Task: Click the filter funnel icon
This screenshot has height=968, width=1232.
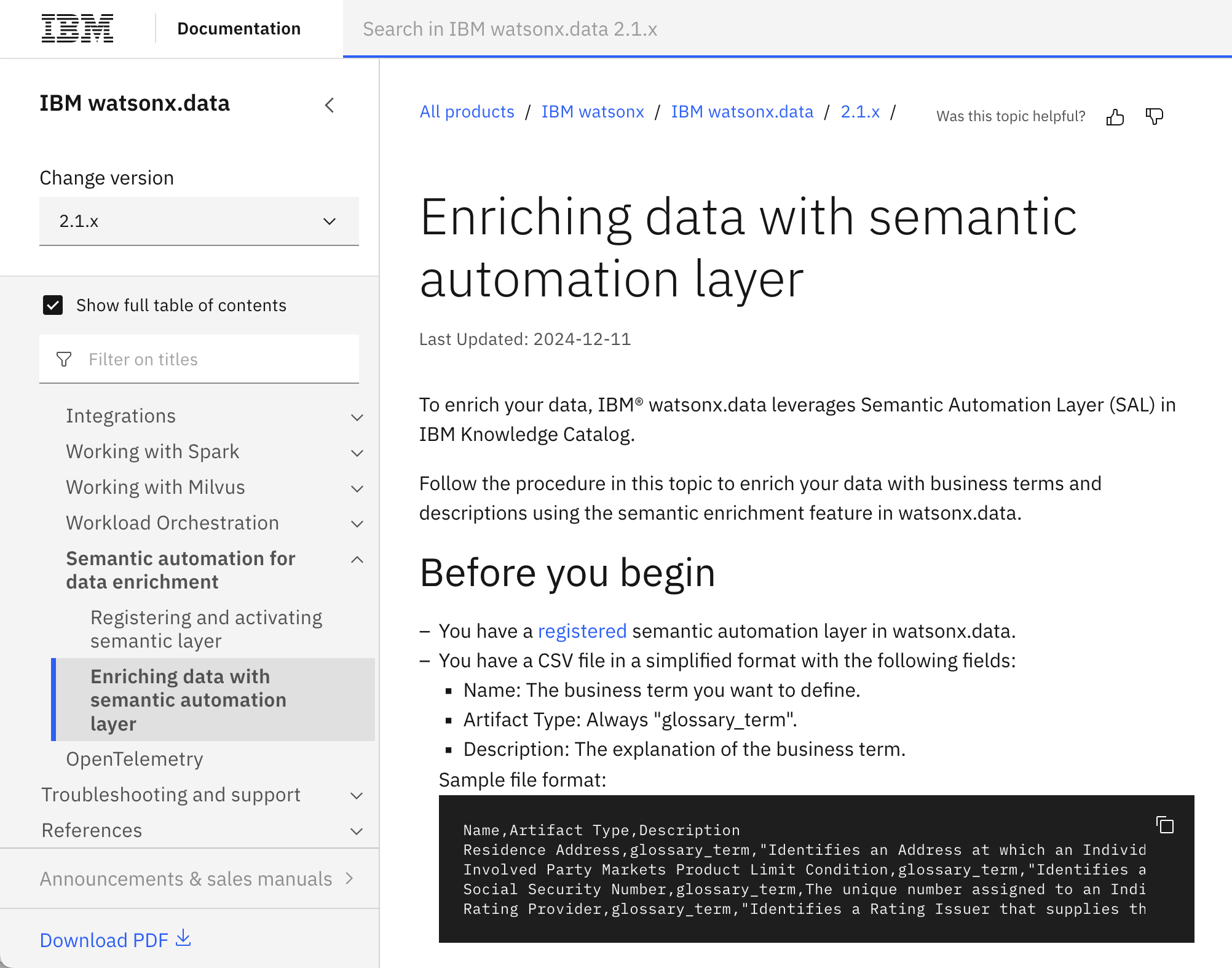Action: click(x=64, y=359)
